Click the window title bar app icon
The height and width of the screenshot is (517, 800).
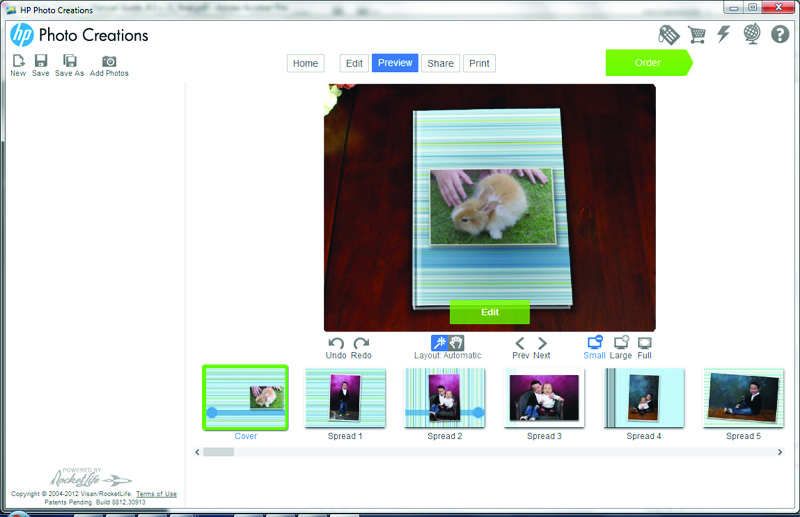11,10
